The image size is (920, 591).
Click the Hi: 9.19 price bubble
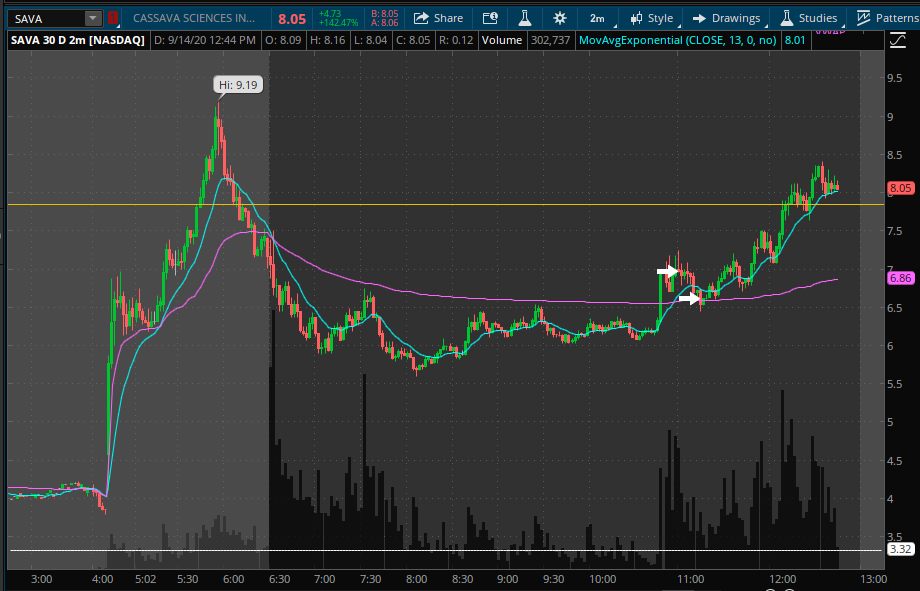tap(238, 85)
